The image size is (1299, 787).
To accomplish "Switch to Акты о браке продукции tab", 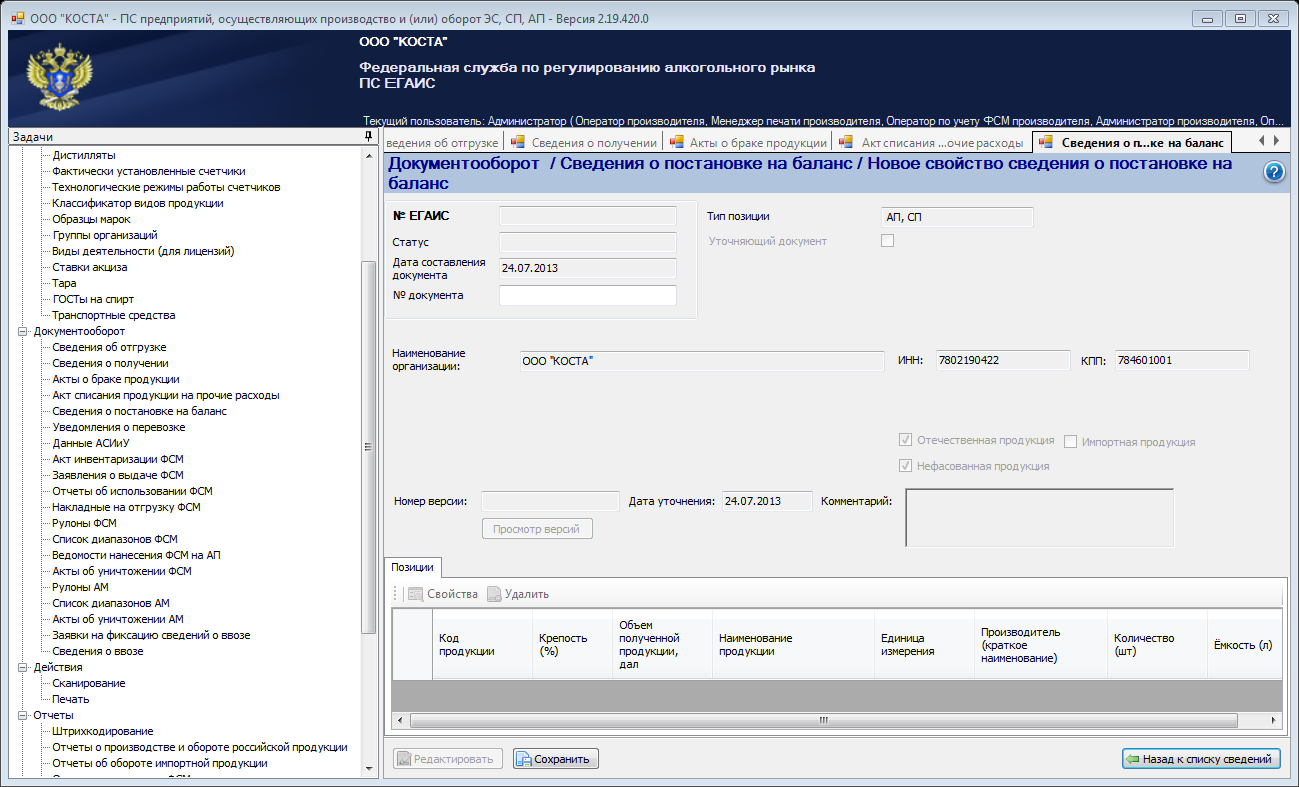I will click(748, 142).
